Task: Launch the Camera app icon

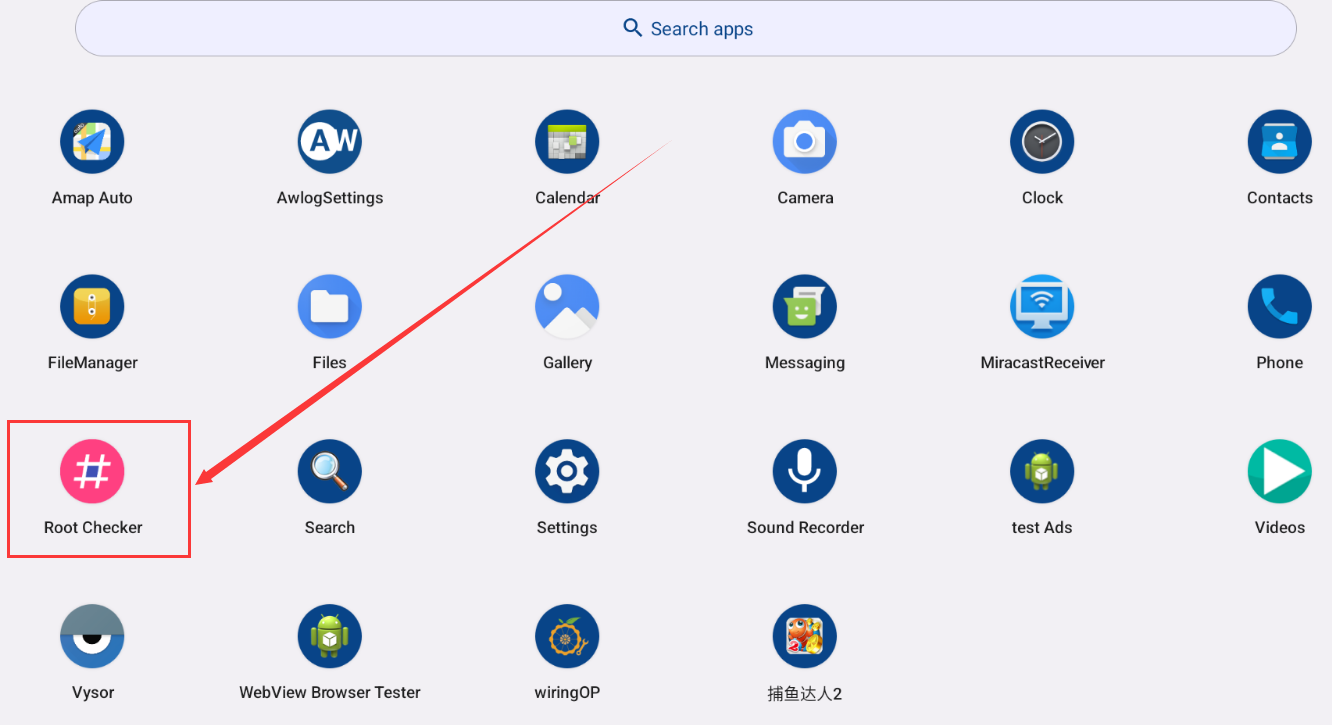Action: (804, 142)
